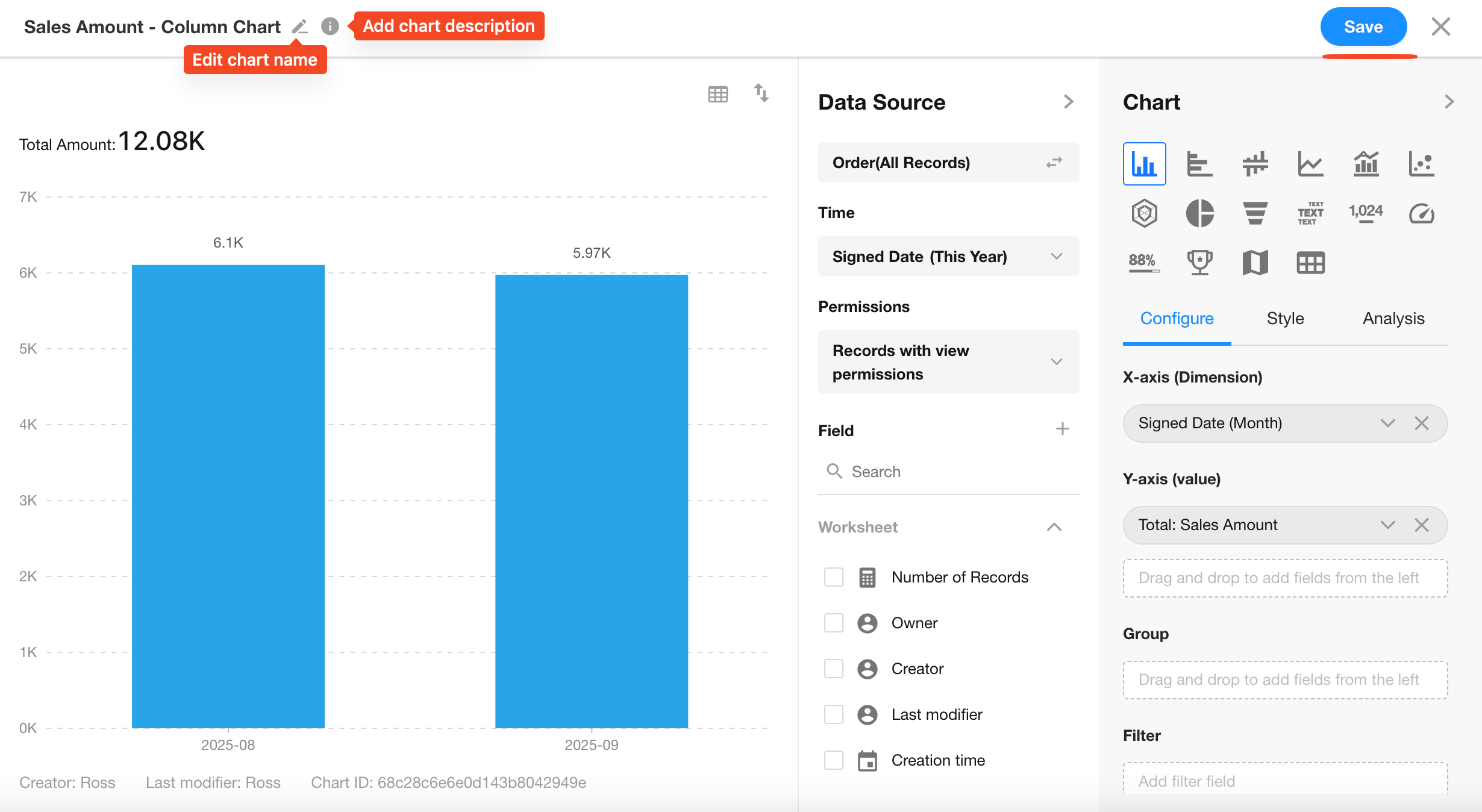
Task: Select the gauge chart icon
Action: pos(1421,213)
